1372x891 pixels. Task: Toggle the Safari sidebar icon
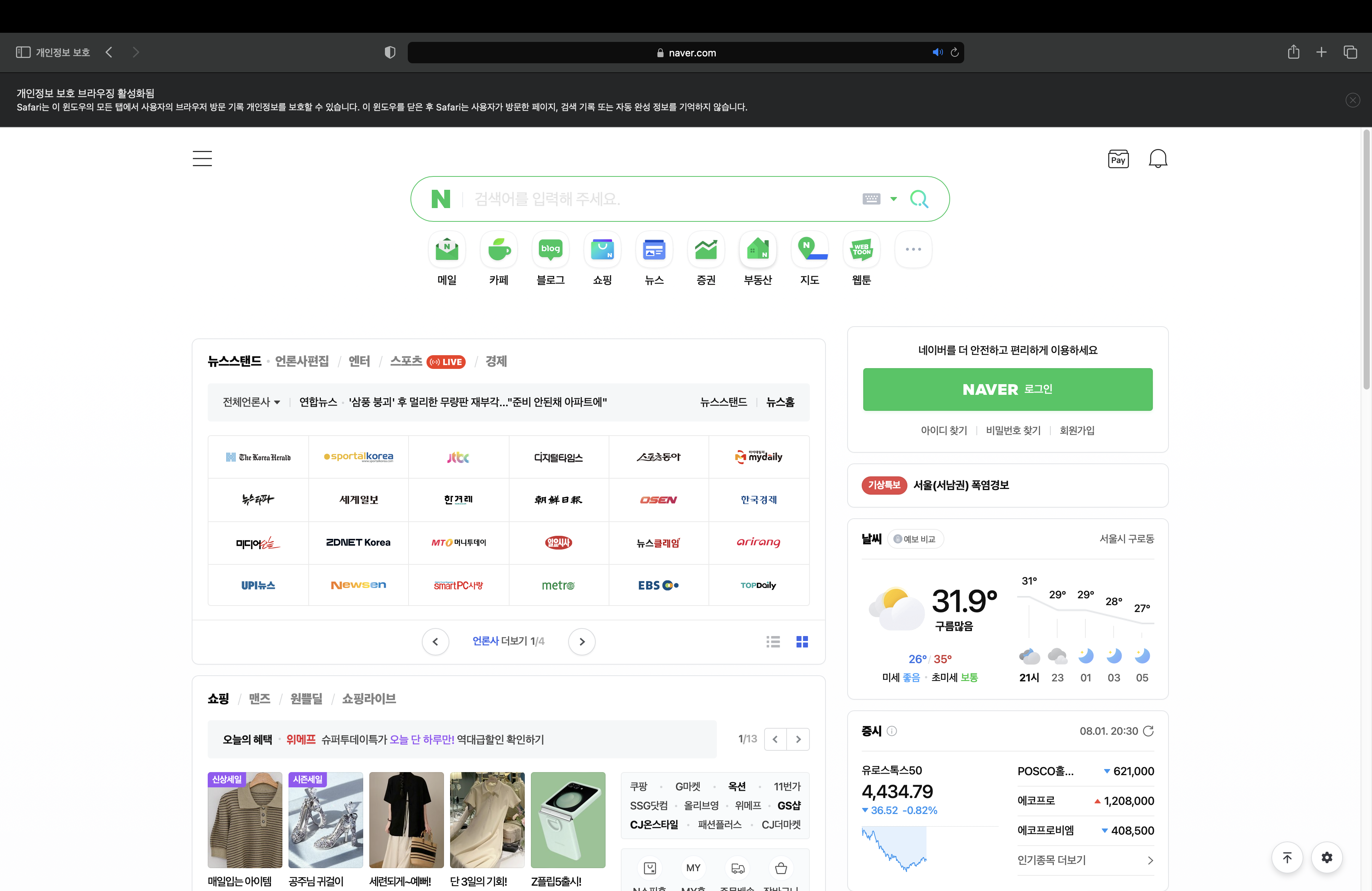[23, 53]
